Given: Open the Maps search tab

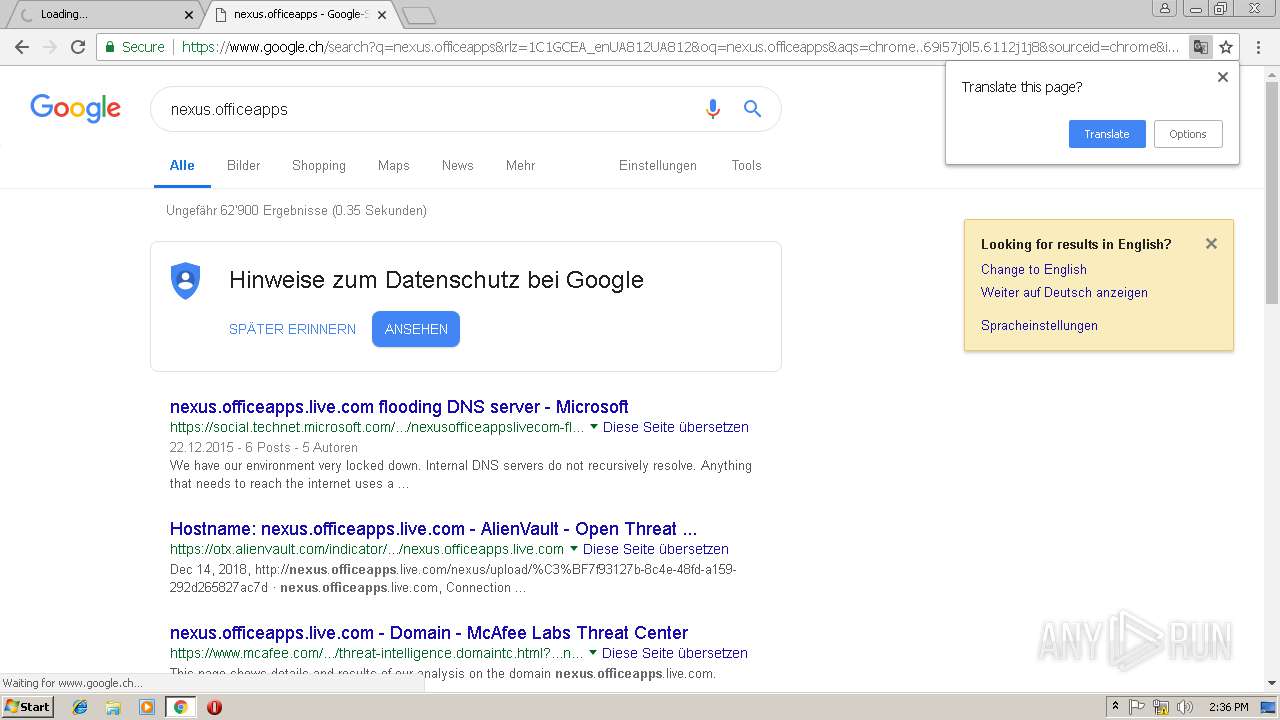Looking at the screenshot, I should [394, 166].
